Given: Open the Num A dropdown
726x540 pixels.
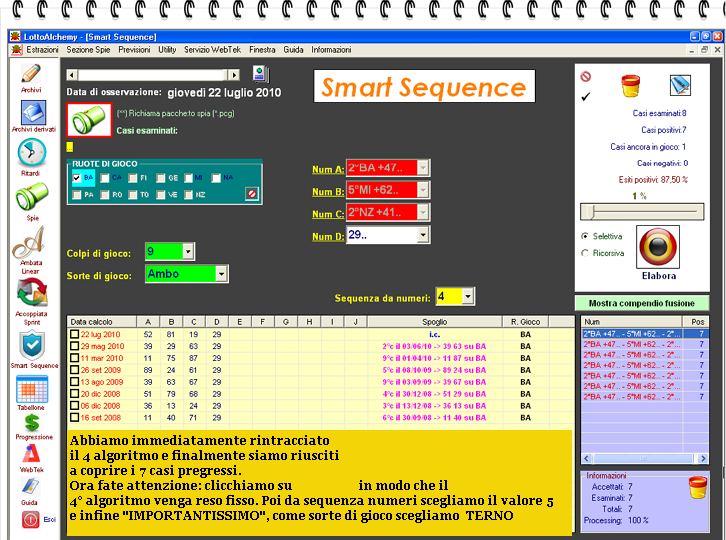Looking at the screenshot, I should point(423,168).
